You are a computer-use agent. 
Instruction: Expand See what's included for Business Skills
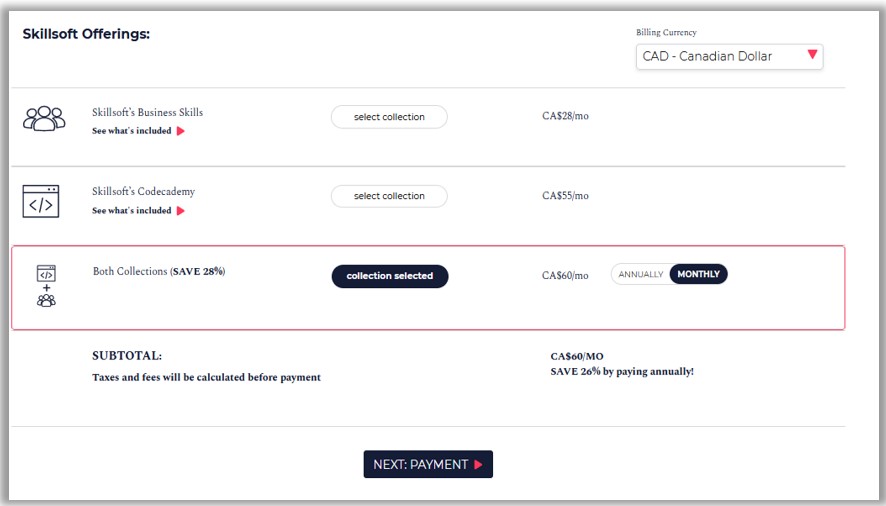click(132, 131)
